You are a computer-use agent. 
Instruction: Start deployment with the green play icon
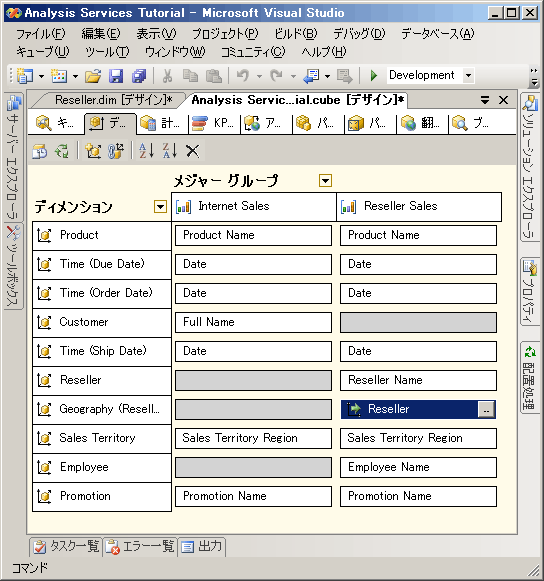(x=374, y=76)
